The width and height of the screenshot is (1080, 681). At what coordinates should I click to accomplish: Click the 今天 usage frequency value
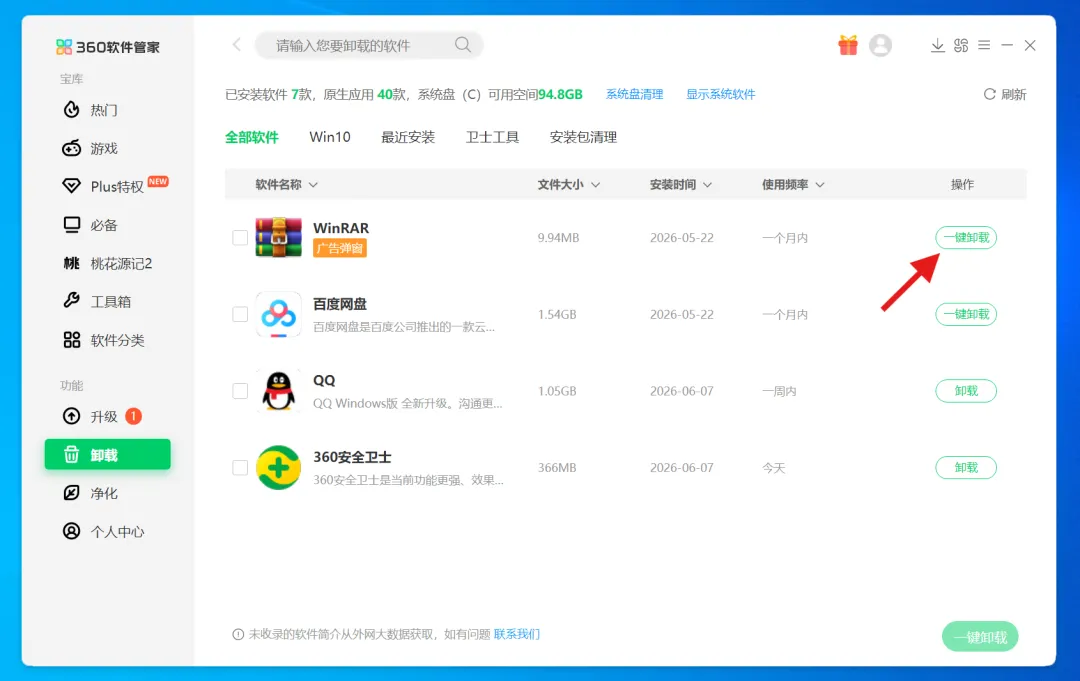pos(773,468)
